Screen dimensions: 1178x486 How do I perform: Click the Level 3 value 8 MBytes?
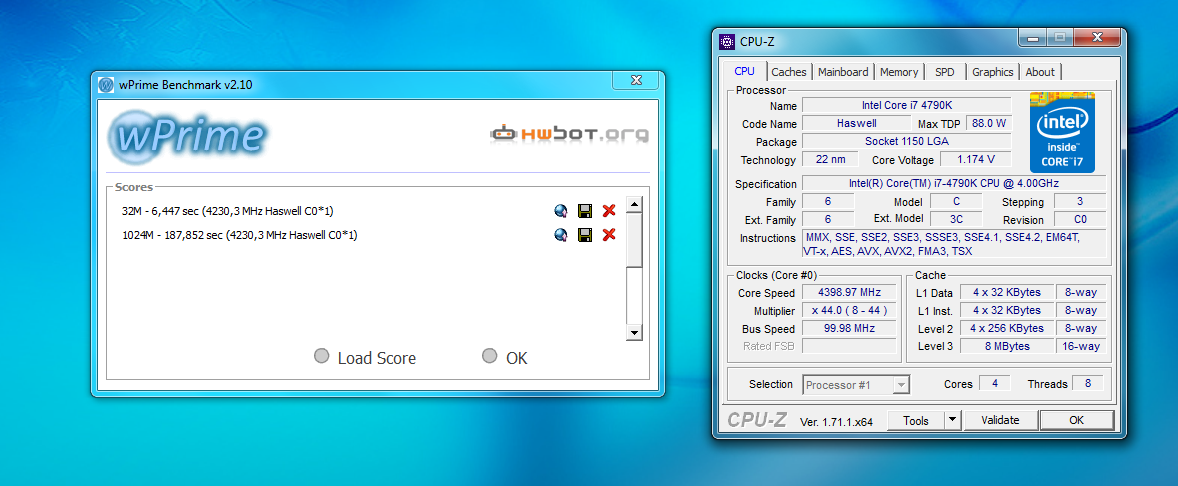1007,346
